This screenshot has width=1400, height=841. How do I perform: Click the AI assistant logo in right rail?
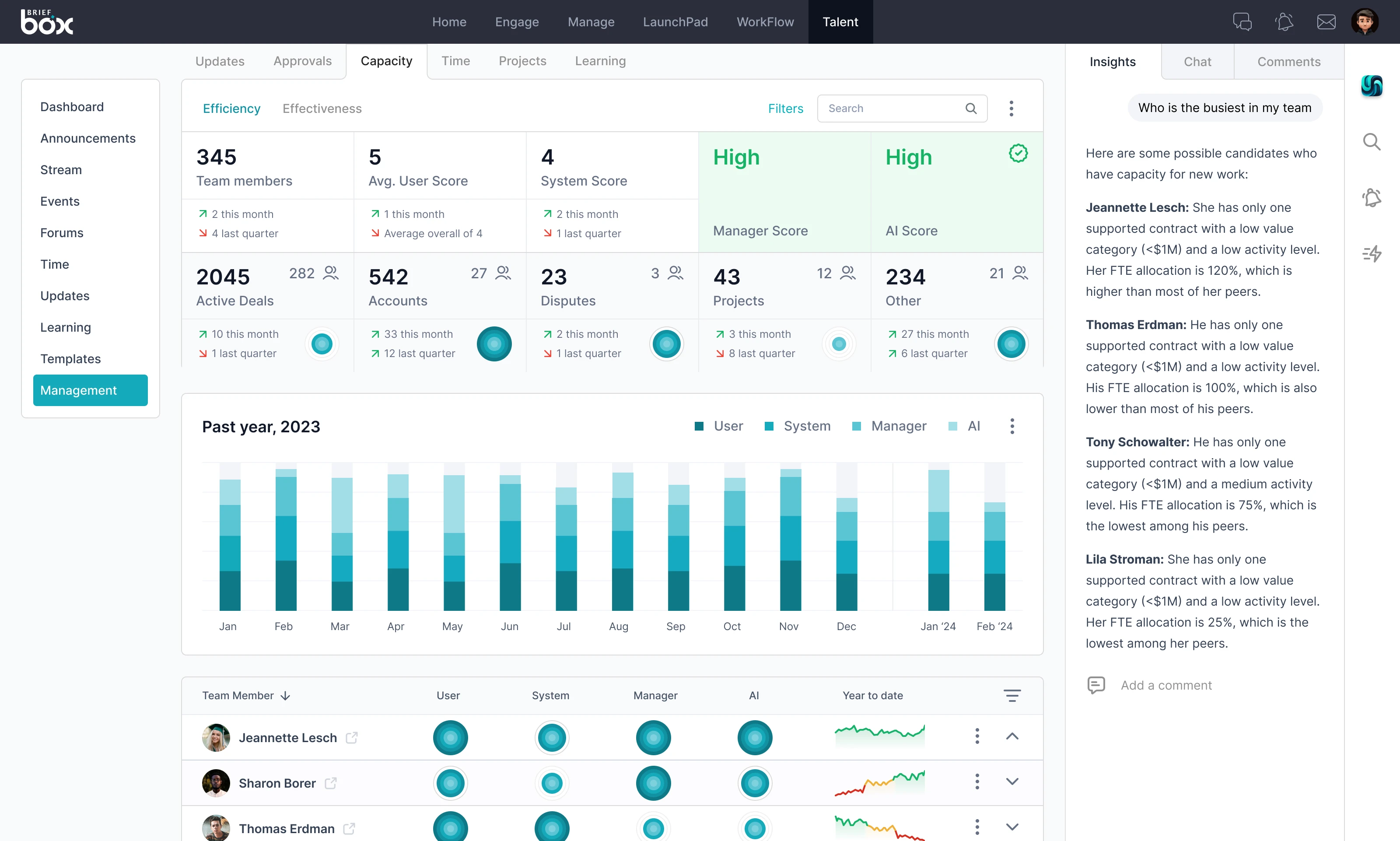tap(1372, 86)
